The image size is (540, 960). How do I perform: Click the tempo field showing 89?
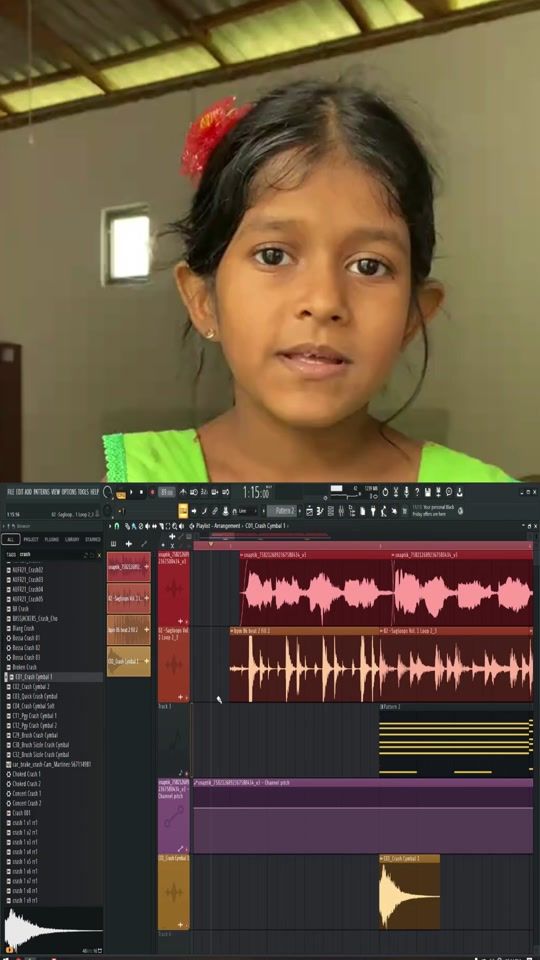coord(167,492)
